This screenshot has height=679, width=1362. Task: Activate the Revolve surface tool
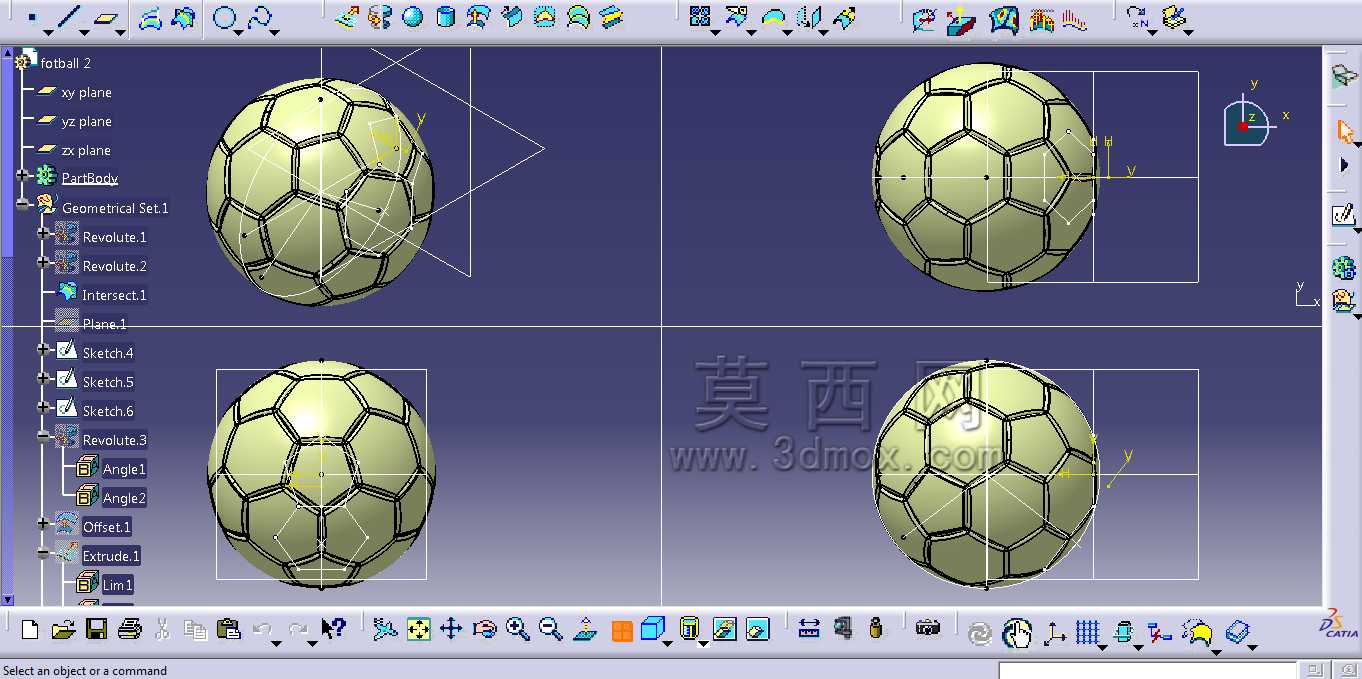pos(380,17)
